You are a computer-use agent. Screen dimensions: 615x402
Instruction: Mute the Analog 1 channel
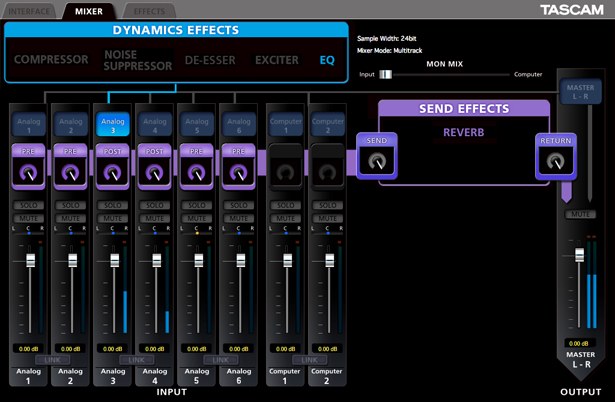coord(28,217)
